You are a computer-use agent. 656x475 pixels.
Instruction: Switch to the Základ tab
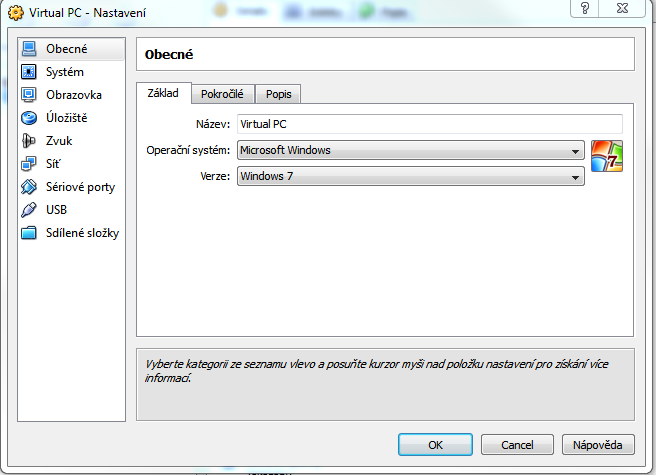coord(164,93)
